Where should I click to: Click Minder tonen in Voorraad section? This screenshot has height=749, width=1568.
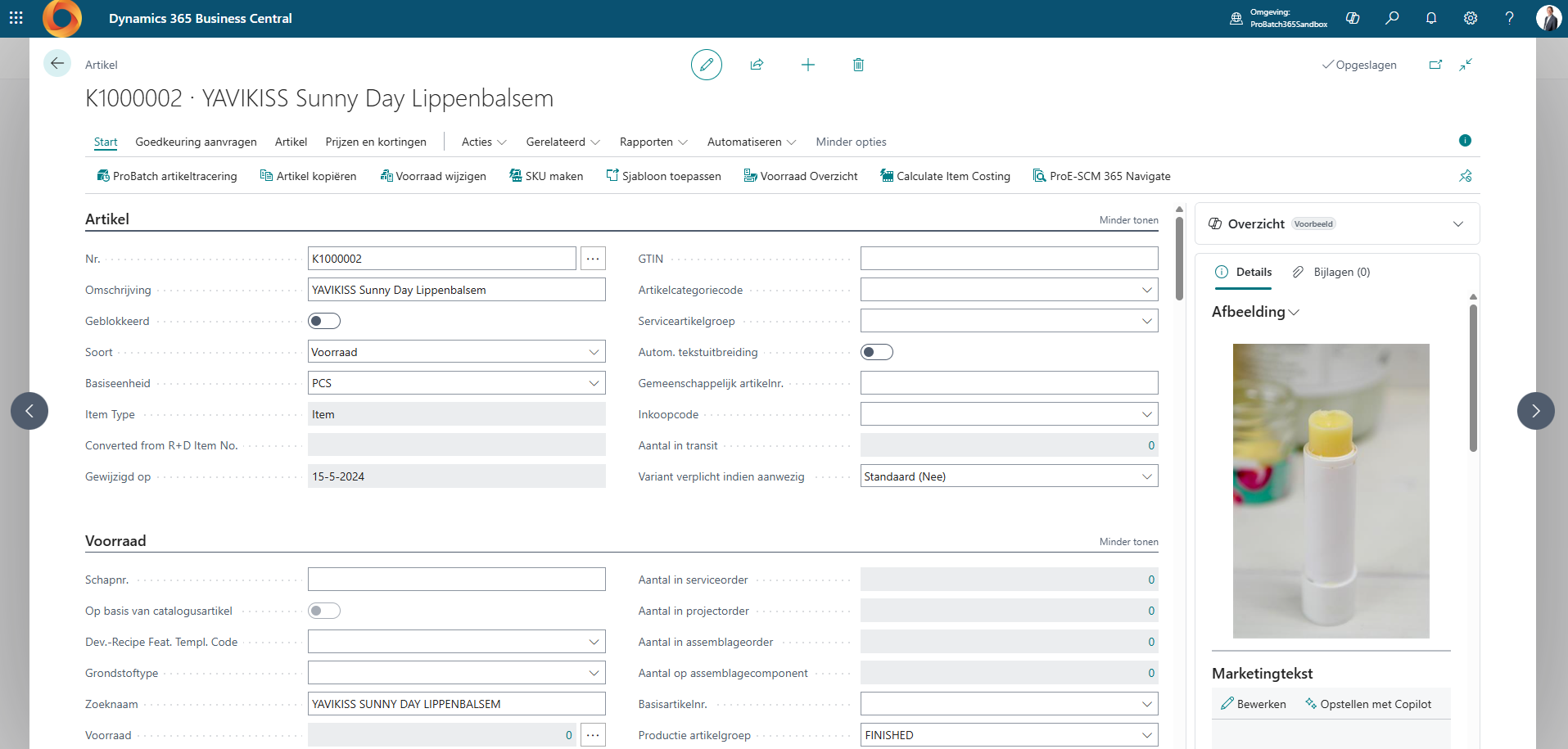pos(1128,542)
